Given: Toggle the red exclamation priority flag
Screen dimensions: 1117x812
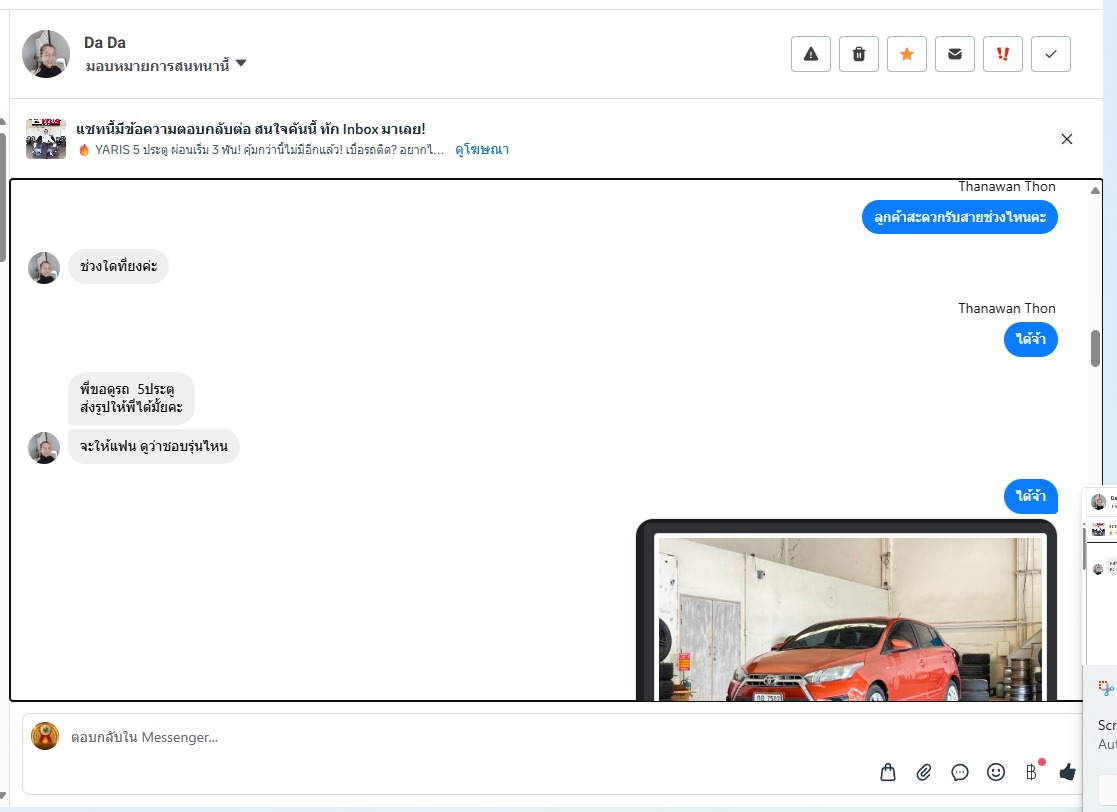Looking at the screenshot, I should tap(1003, 54).
